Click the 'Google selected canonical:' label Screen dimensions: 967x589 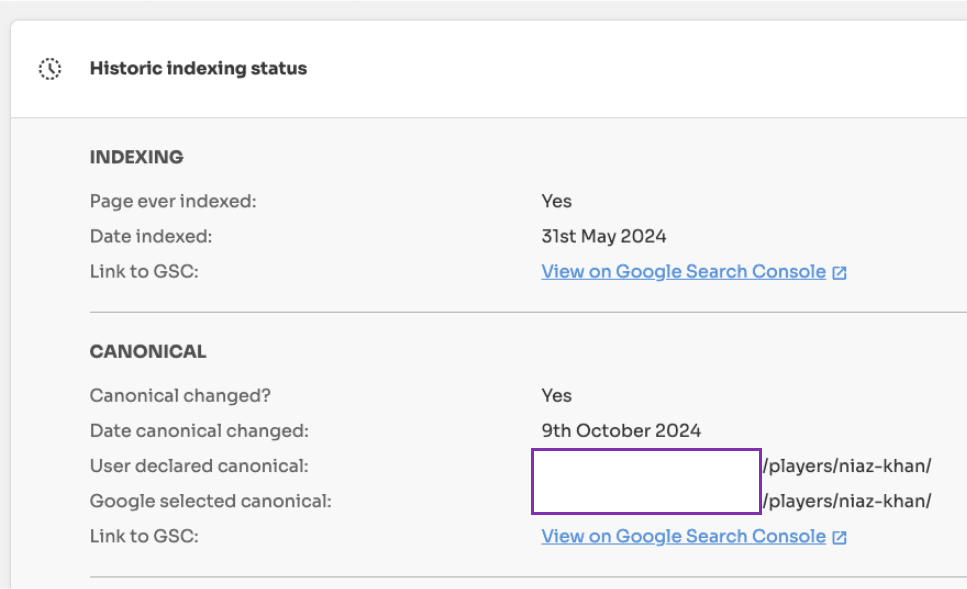(x=210, y=501)
